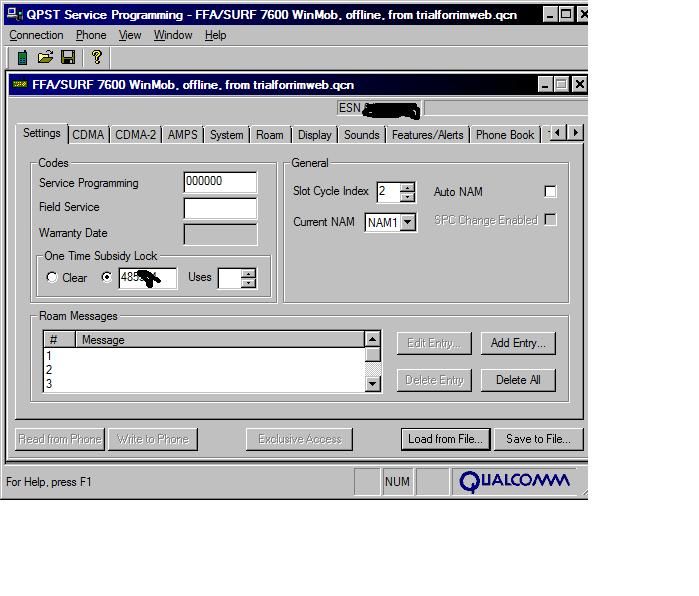Toggle the SPC Change Enabled checkbox

551,220
